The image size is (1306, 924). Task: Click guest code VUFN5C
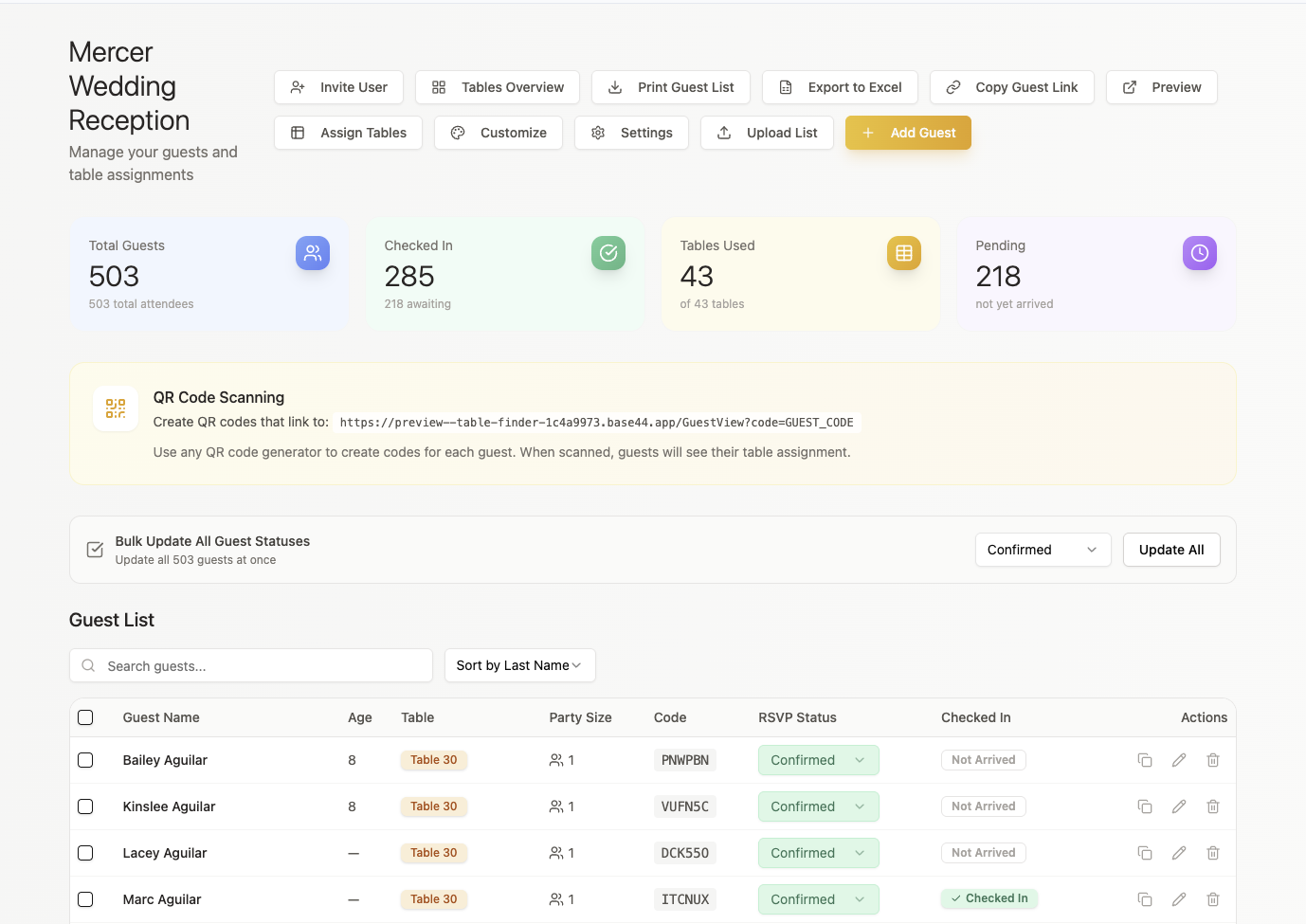685,806
